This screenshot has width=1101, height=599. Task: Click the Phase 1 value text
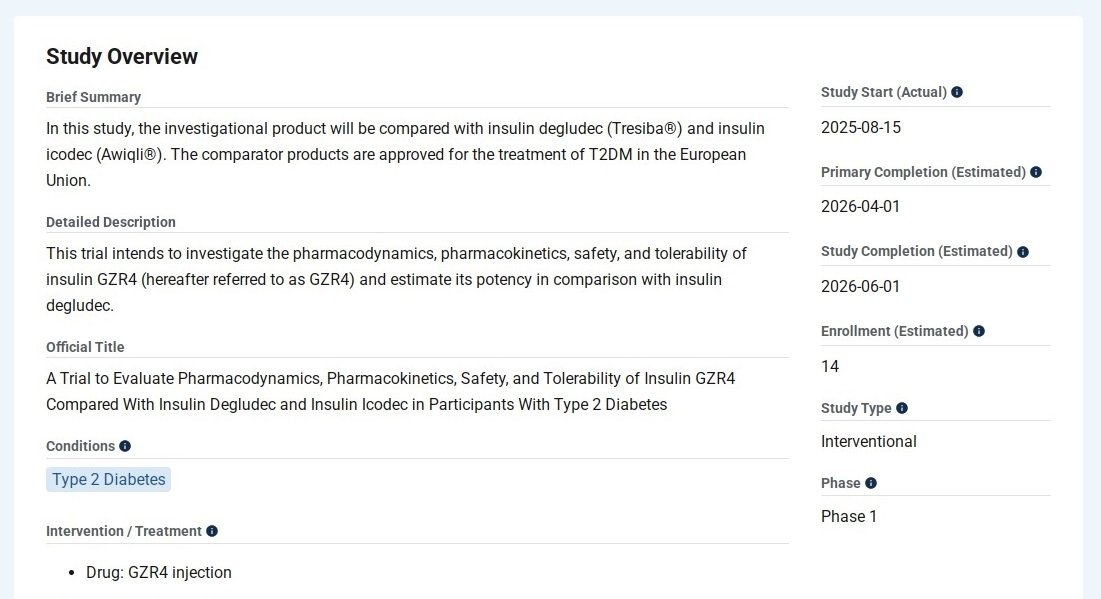[x=849, y=516]
